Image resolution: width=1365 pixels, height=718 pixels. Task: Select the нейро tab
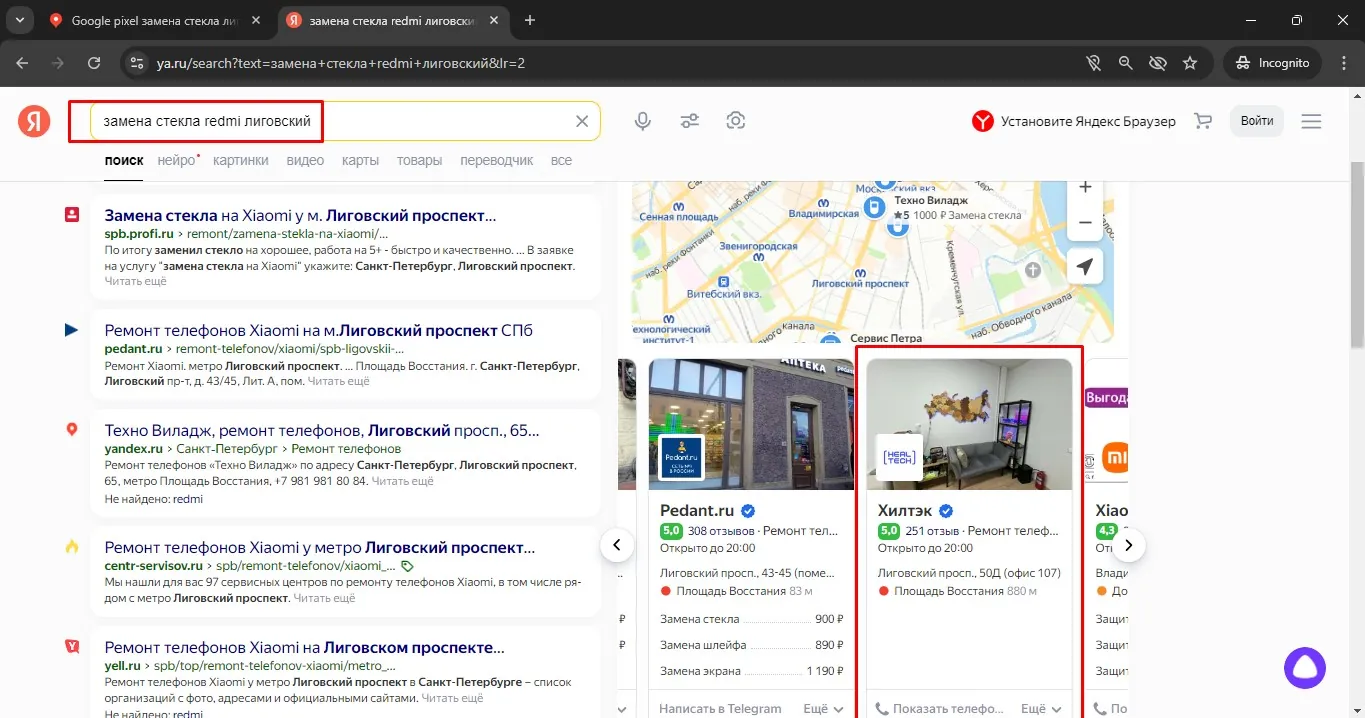(176, 160)
